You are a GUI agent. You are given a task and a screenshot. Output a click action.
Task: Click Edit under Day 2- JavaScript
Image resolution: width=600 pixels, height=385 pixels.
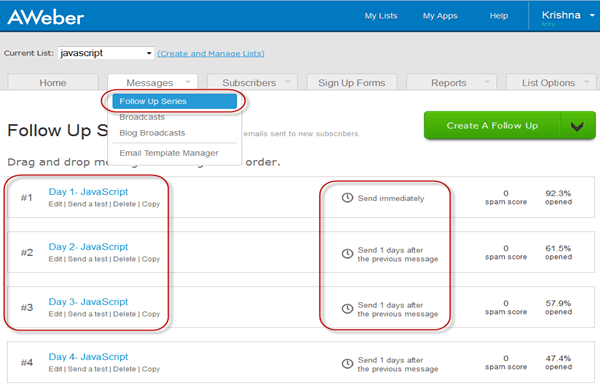pyautogui.click(x=55, y=259)
